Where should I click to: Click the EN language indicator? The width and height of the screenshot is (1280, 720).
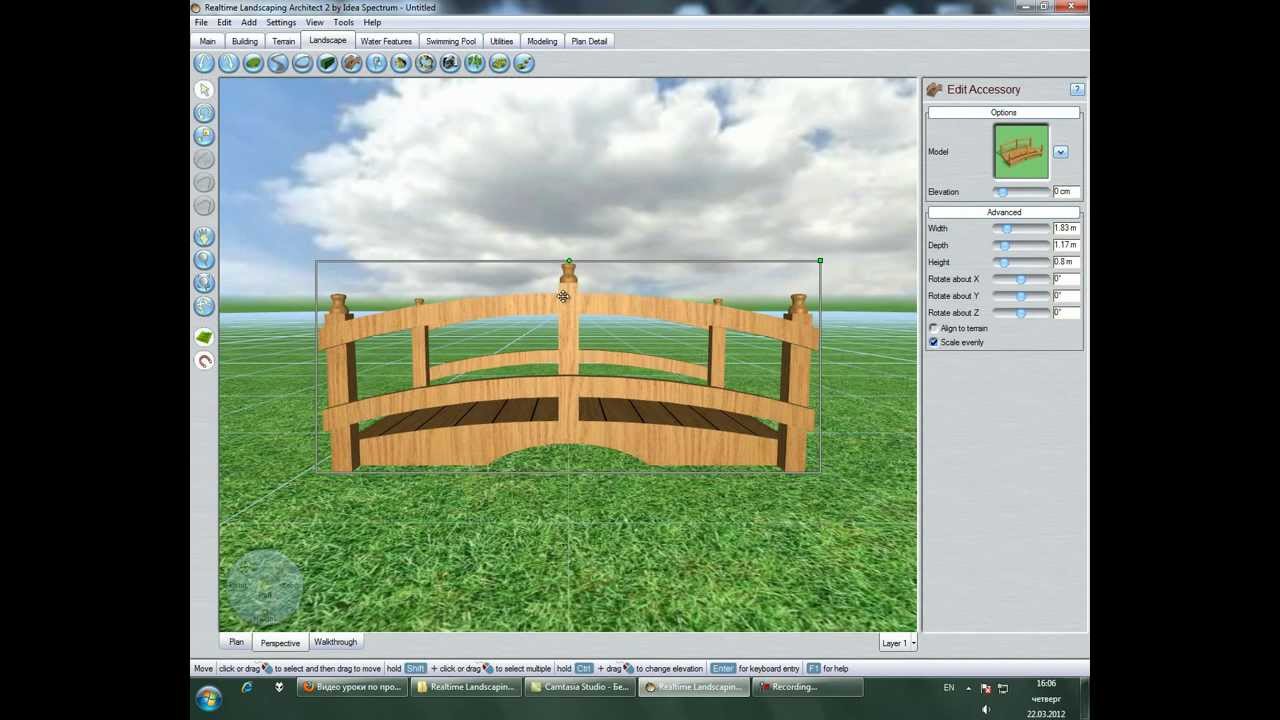coord(949,688)
